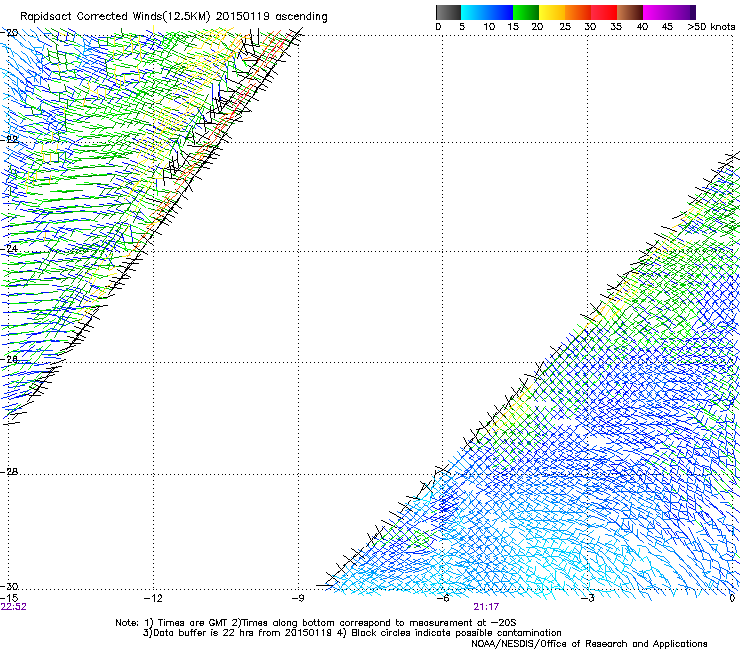Click the title 'Rapidscat Corrected Winds(12.5KM)'
740x650 pixels.
(x=115, y=17)
